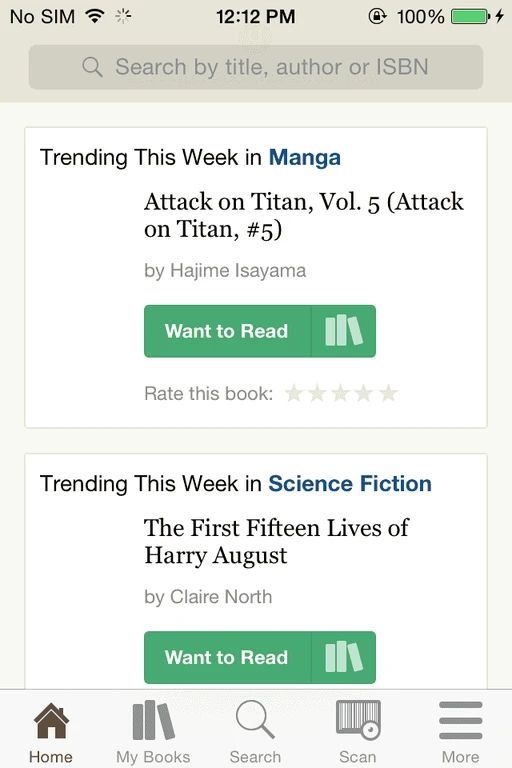Rate Attack on Titan one star
Viewport: 512px width, 768px height.
294,393
